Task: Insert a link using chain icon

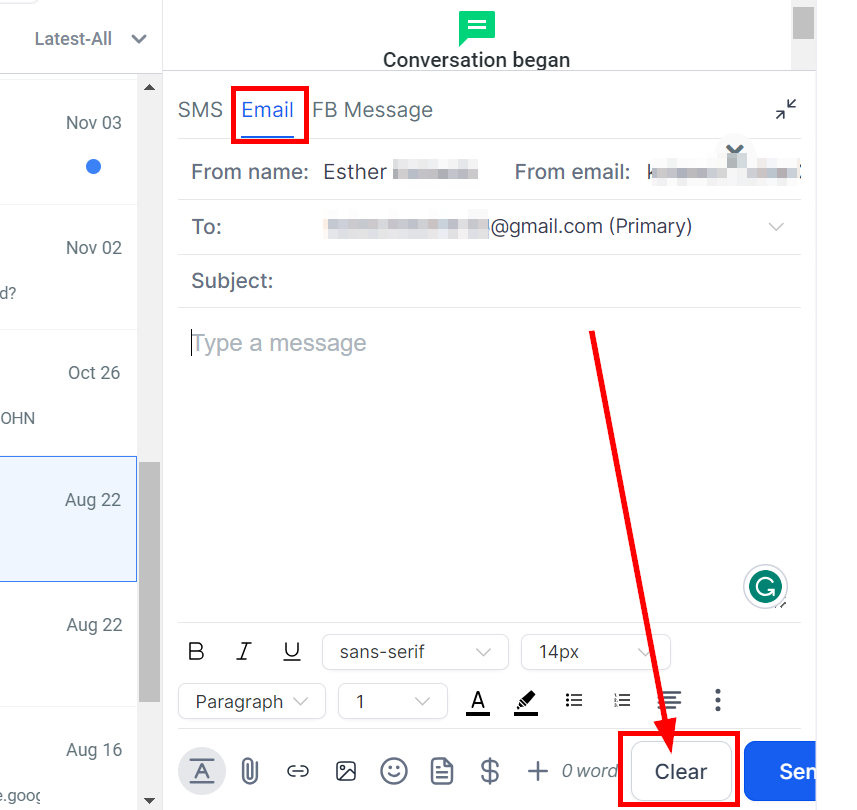Action: [x=297, y=771]
